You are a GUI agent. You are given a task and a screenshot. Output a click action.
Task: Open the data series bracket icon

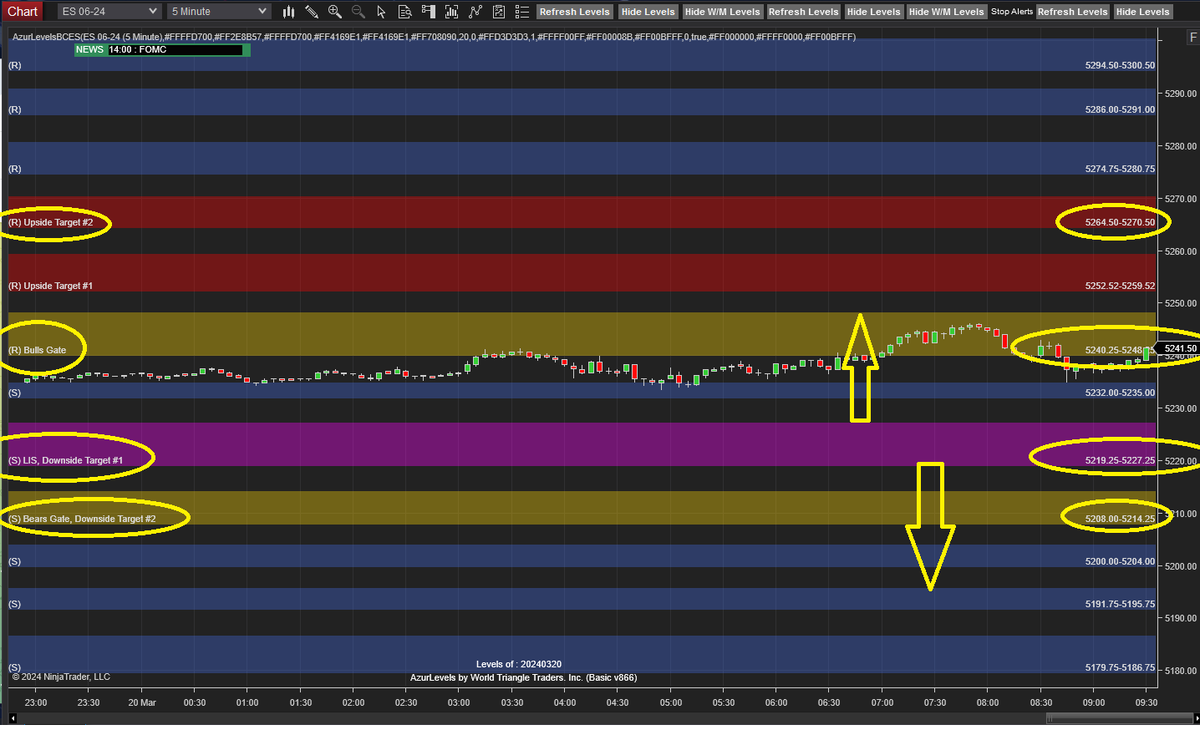pyautogui.click(x=451, y=12)
